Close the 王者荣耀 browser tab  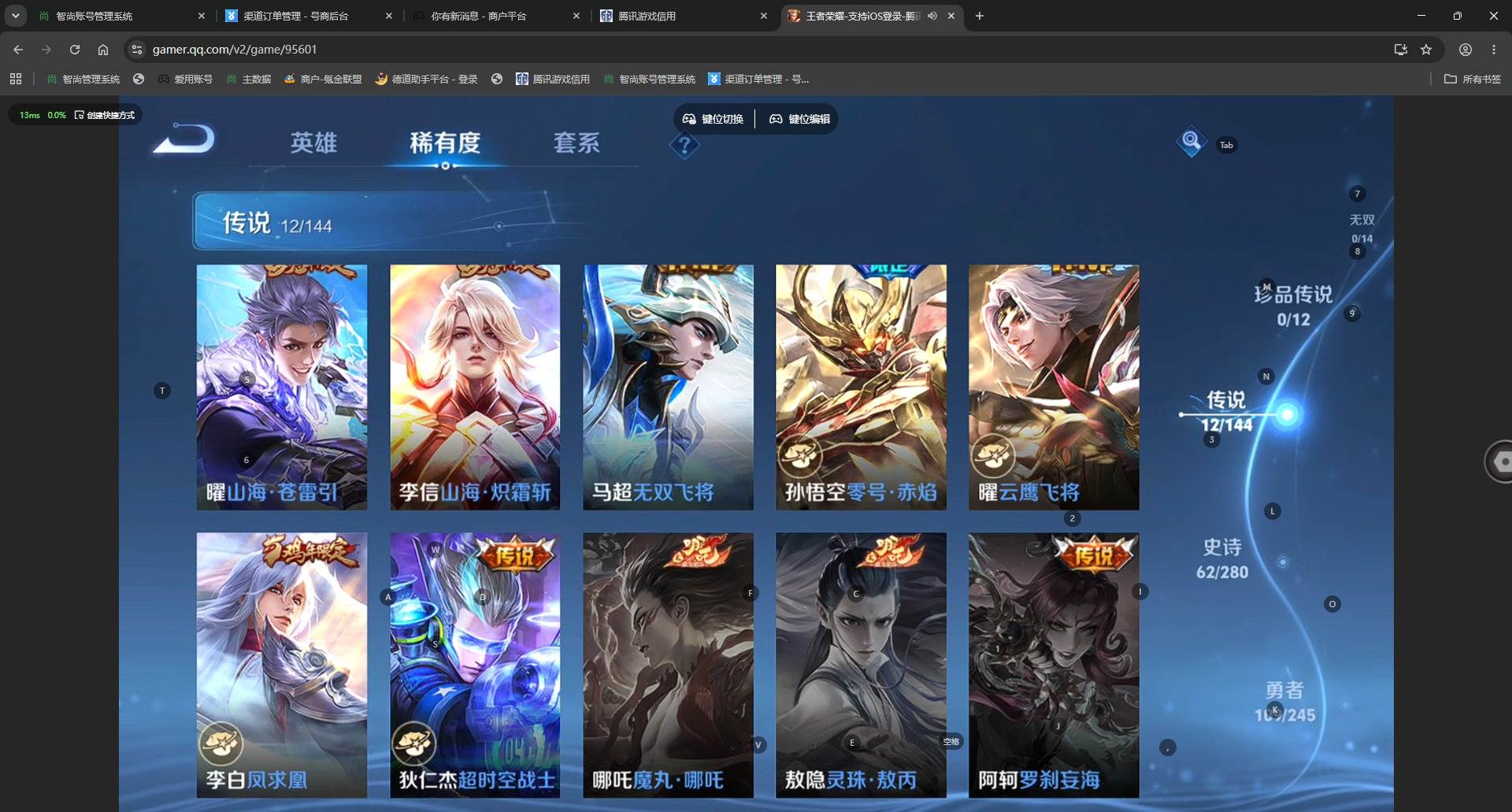coord(951,16)
